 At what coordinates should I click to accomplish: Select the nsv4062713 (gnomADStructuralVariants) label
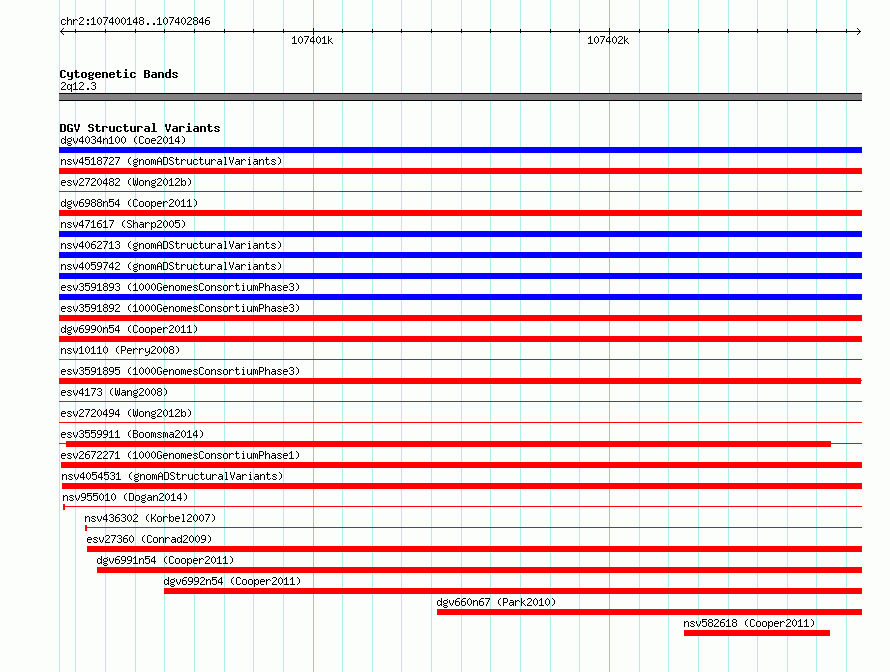[171, 245]
